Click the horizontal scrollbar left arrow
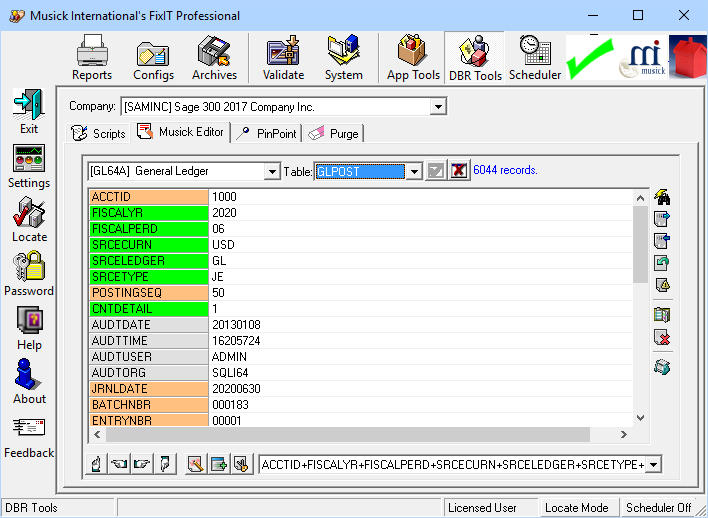 (x=97, y=434)
